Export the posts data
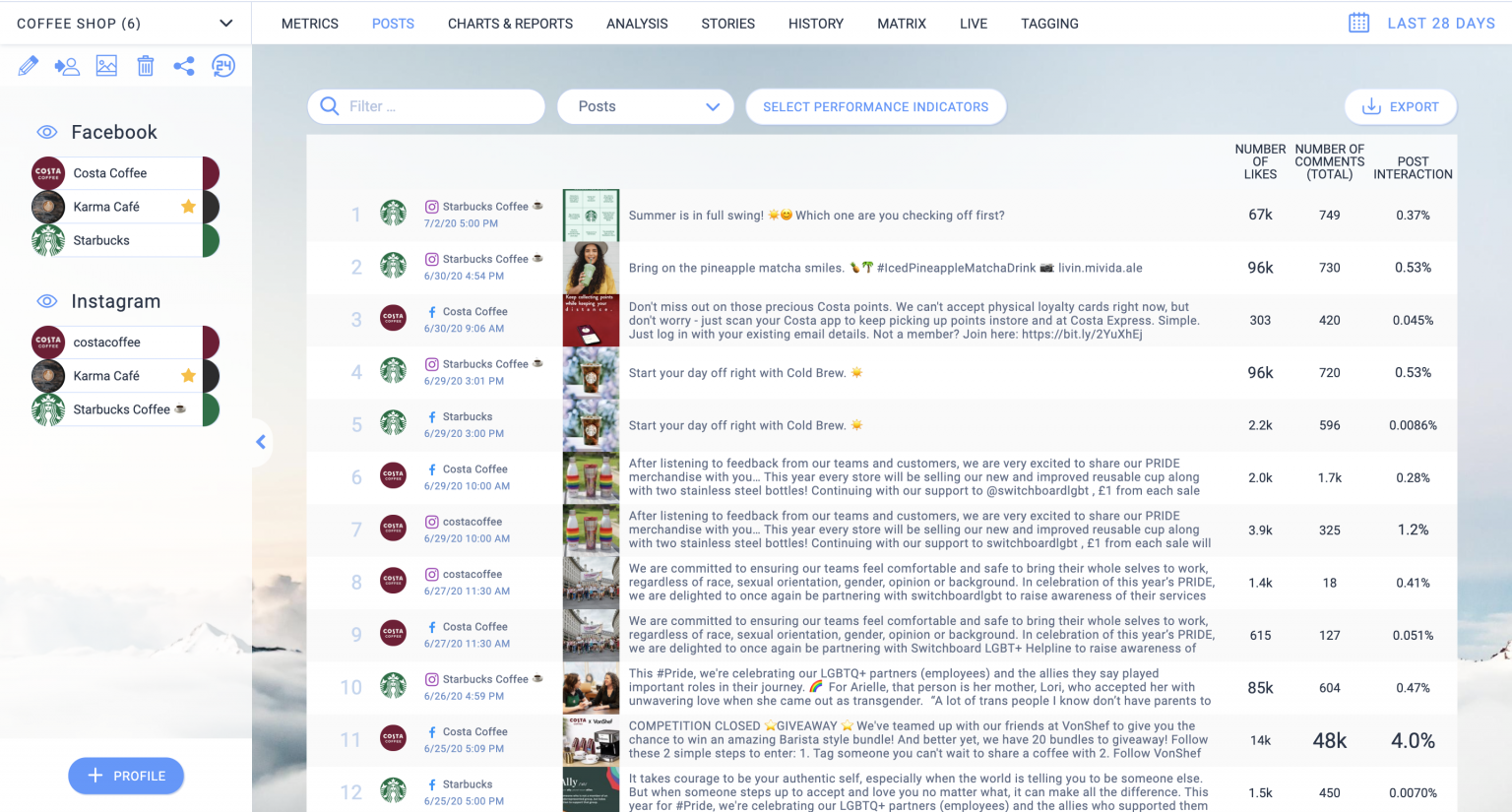Viewport: 1512px width, 812px height. 1400,106
